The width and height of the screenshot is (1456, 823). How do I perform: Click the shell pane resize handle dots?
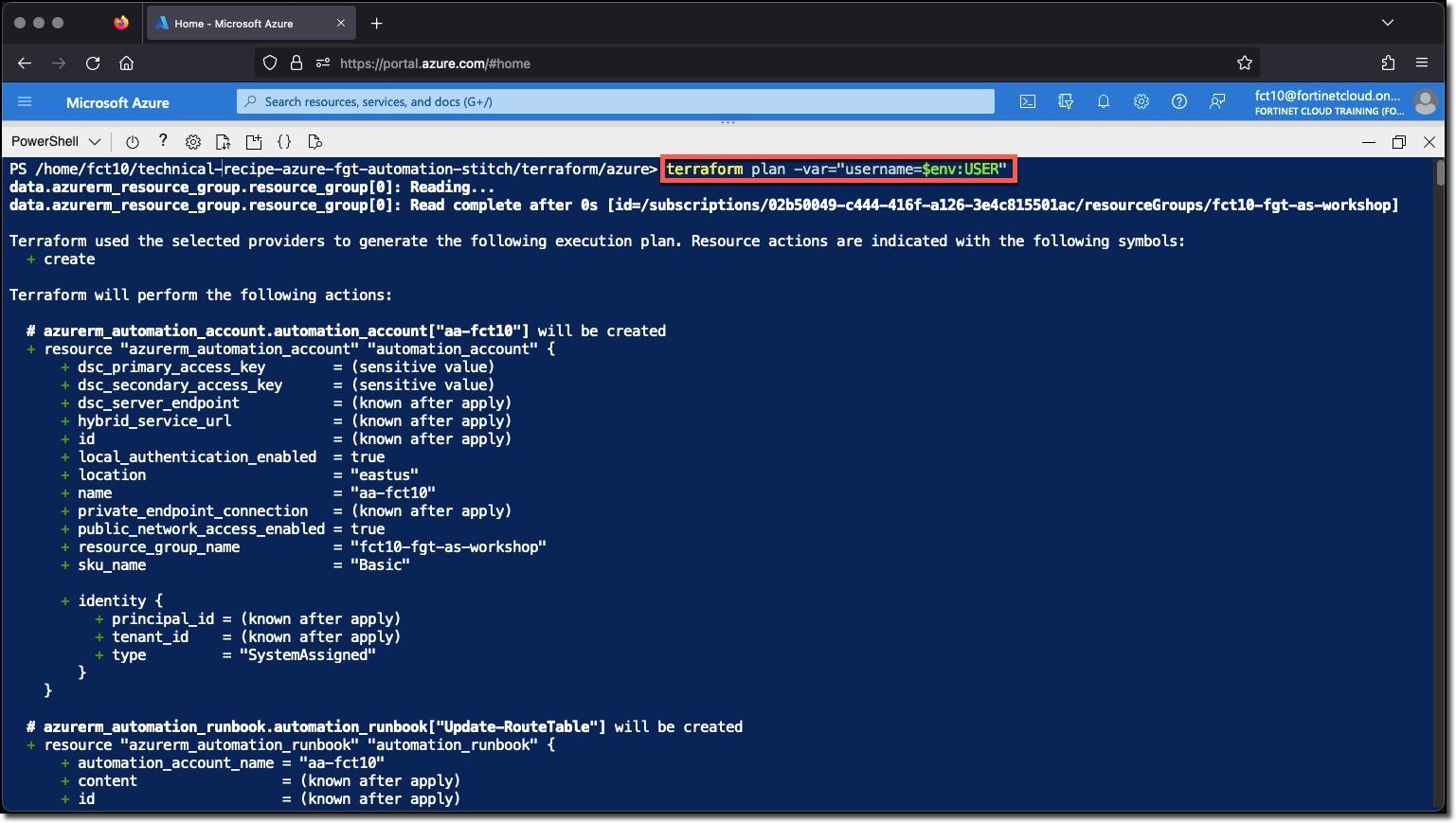click(728, 122)
